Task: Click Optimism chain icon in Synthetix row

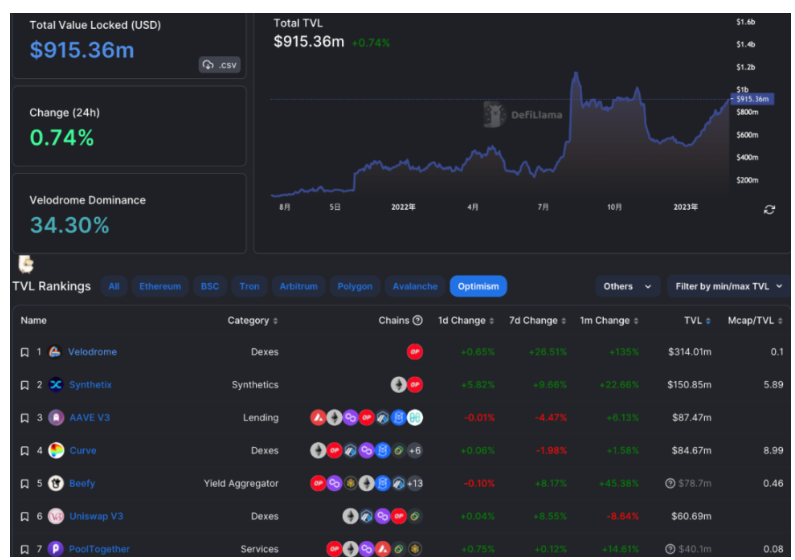Action: click(415, 385)
